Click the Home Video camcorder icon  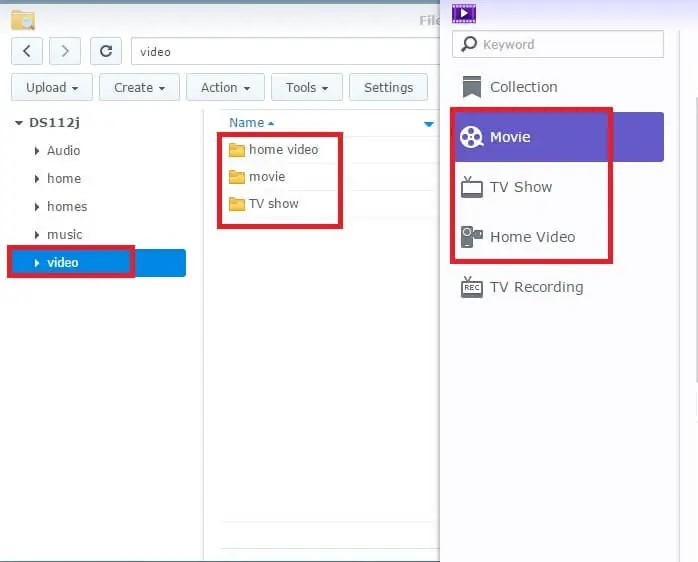(472, 237)
